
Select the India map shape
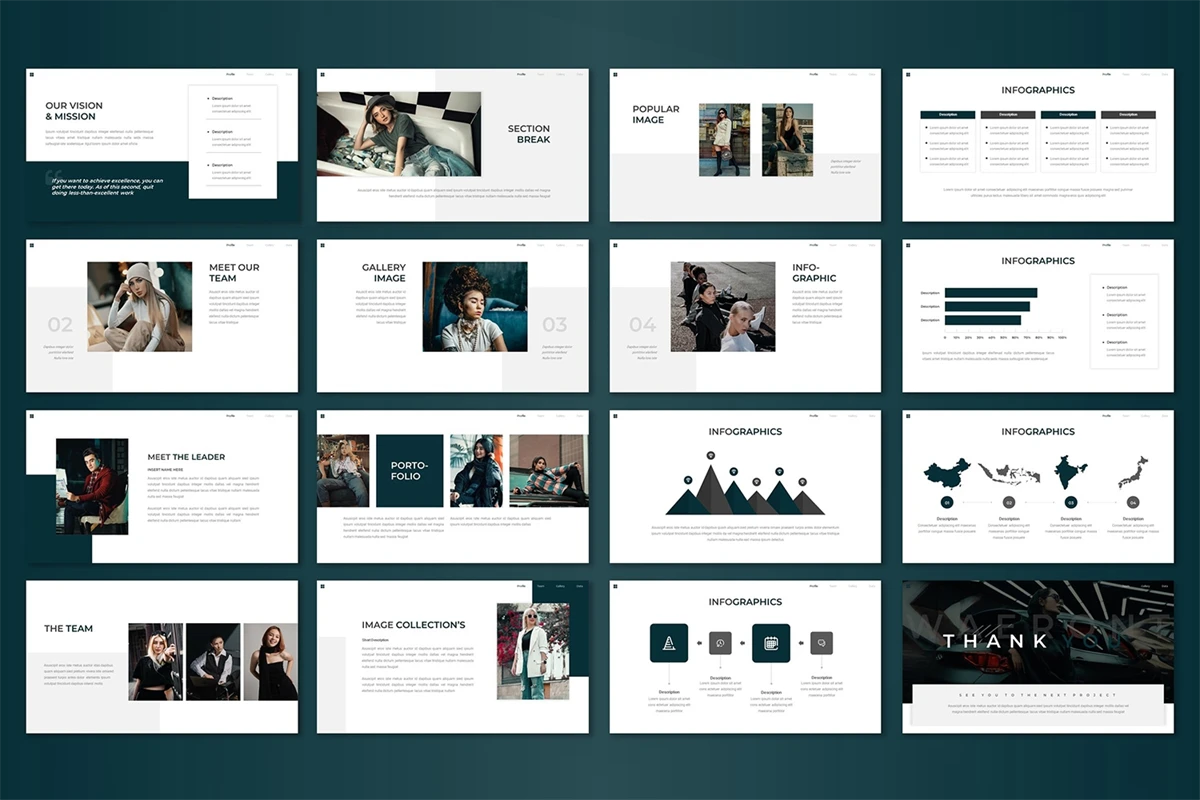point(1071,472)
